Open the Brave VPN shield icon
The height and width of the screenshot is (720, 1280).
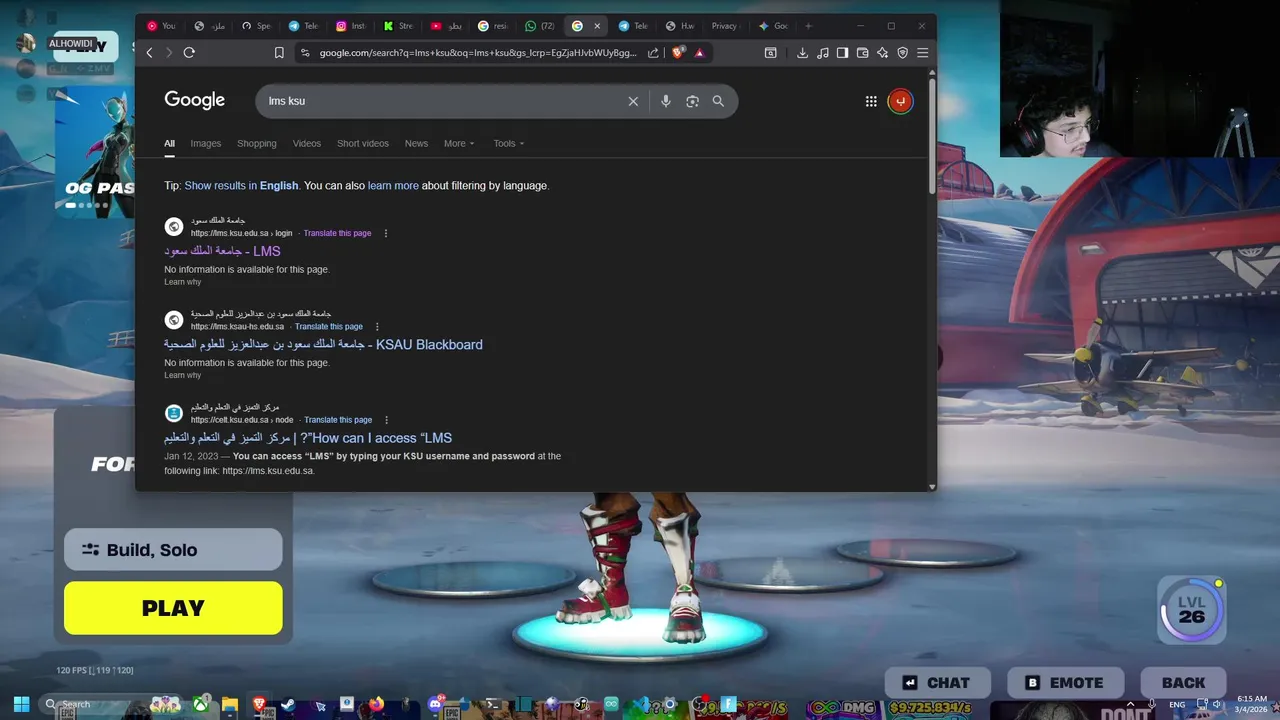[x=902, y=53]
